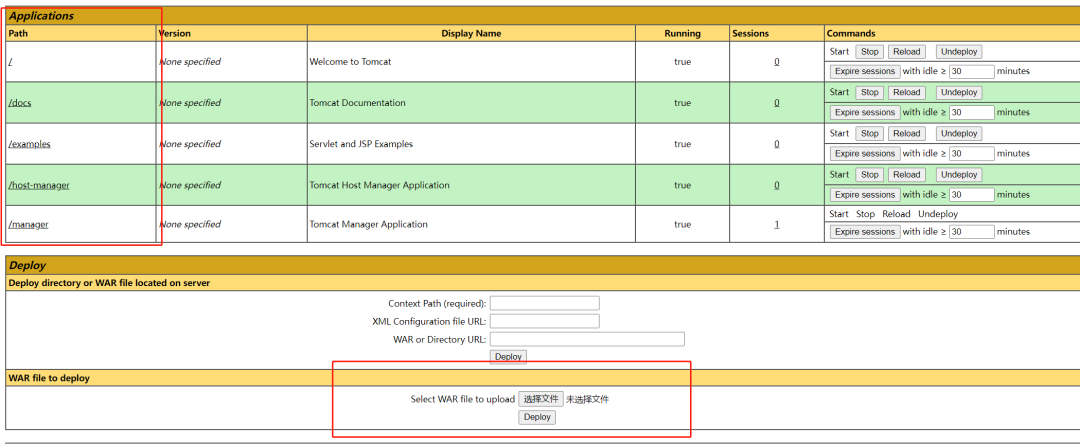View sessions count for Welcome to Tomcat

click(x=777, y=62)
